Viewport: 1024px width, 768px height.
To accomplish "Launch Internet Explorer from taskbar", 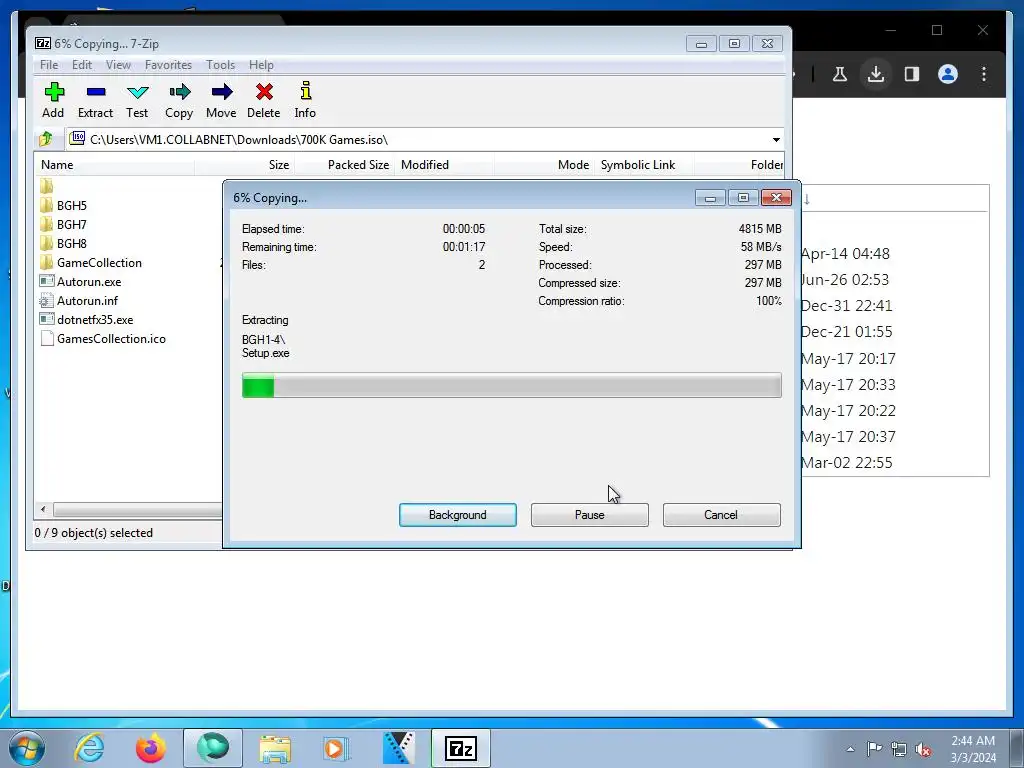I will pos(89,748).
